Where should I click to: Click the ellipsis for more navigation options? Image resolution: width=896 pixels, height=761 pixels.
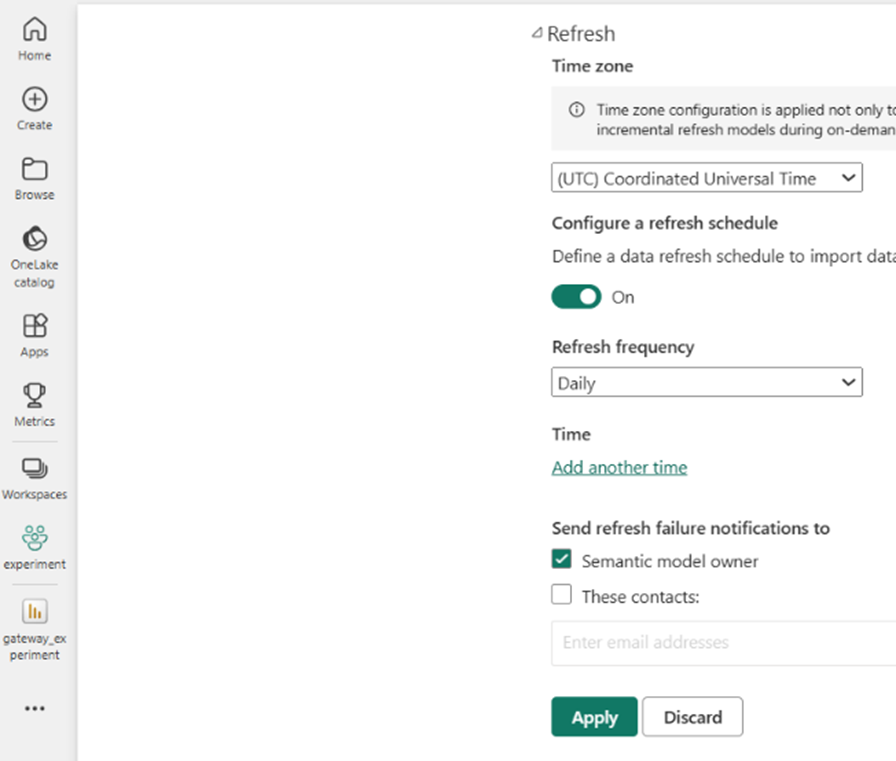pos(34,708)
